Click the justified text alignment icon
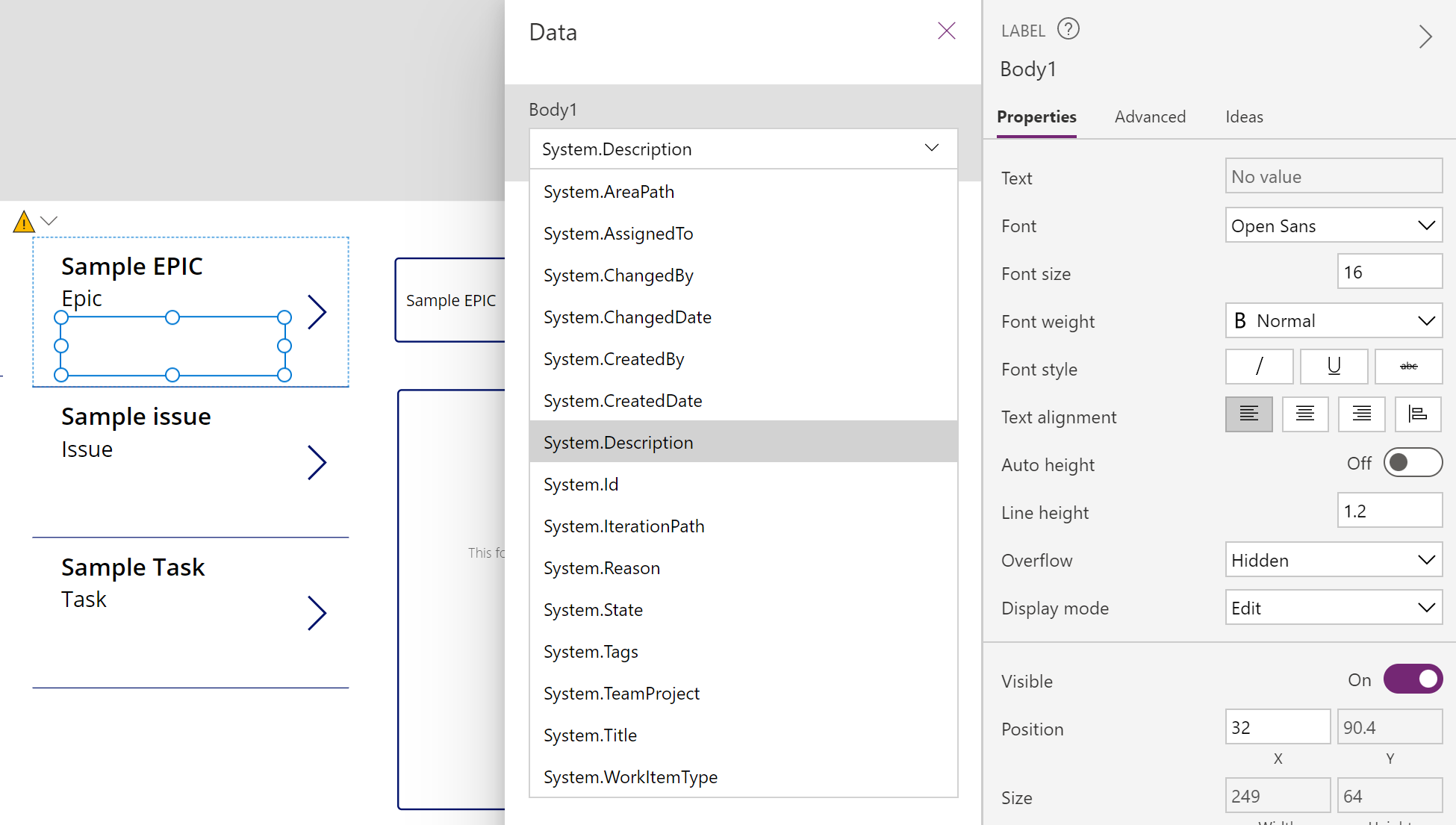This screenshot has width=1456, height=825. click(1416, 416)
